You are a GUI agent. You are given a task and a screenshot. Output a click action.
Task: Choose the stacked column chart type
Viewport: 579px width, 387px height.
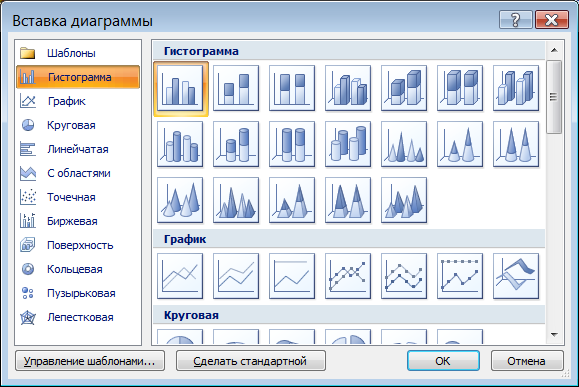(x=236, y=88)
